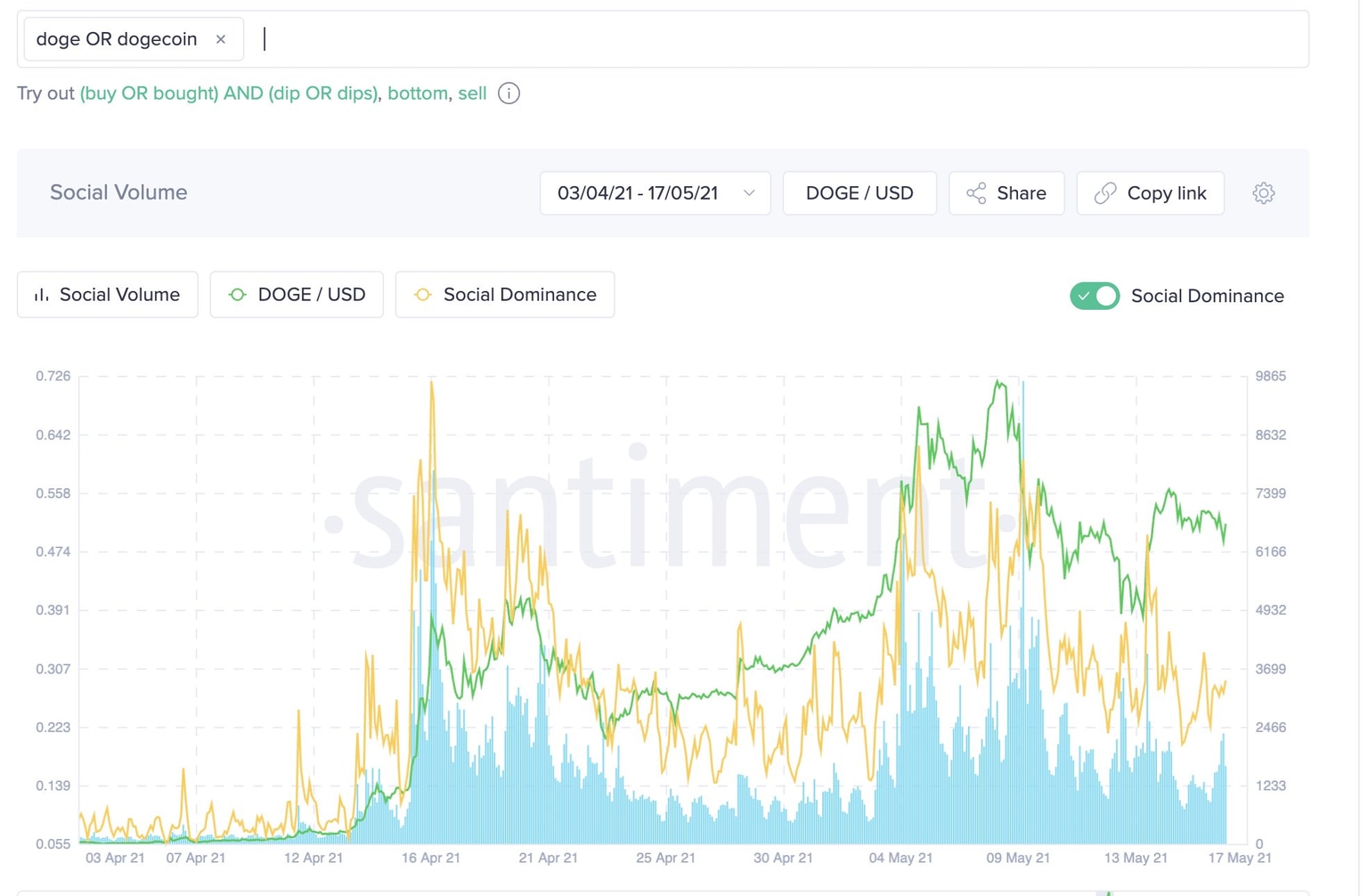This screenshot has height=896, width=1368.
Task: Click the Share network icon
Action: click(976, 192)
